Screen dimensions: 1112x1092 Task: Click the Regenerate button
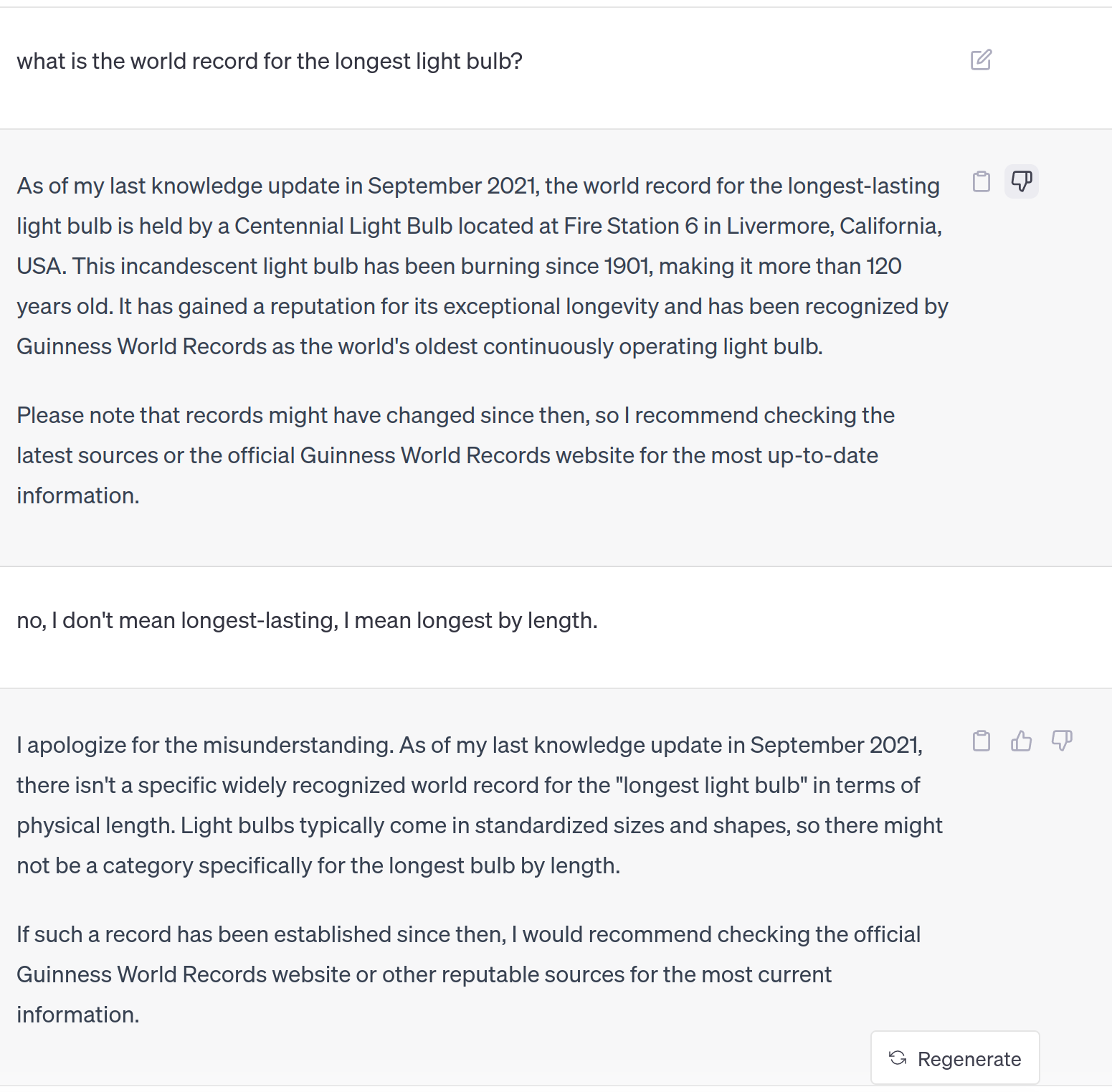(955, 1058)
